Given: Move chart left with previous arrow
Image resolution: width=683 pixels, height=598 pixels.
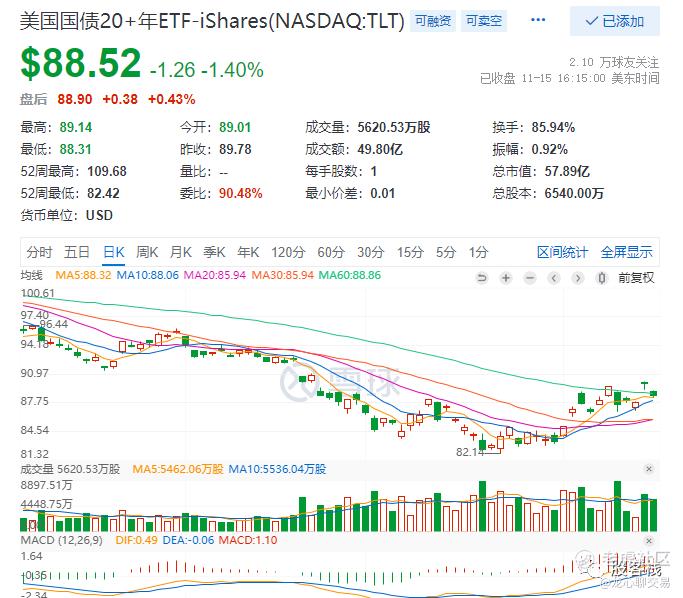Looking at the screenshot, I should (554, 278).
